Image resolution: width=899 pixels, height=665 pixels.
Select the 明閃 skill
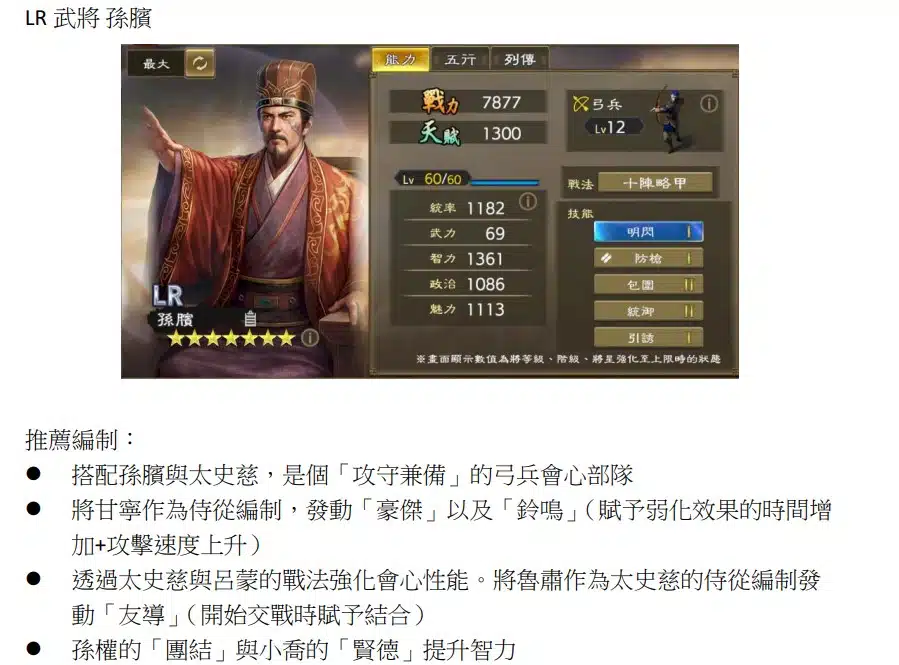coord(648,232)
